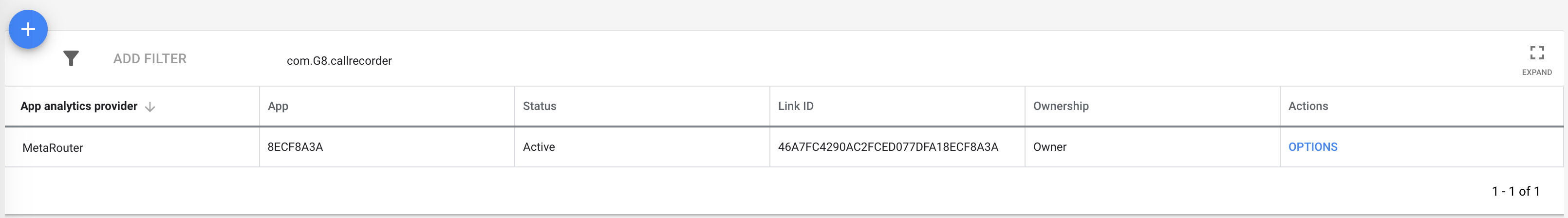Image resolution: width=1568 pixels, height=218 pixels.
Task: Select the 8ECF8A3A app cell
Action: click(x=295, y=147)
